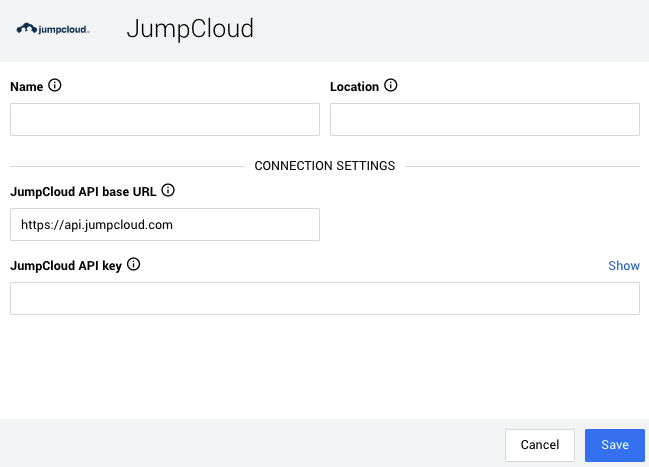Focus the Name input field
This screenshot has width=649, height=467.
(165, 119)
